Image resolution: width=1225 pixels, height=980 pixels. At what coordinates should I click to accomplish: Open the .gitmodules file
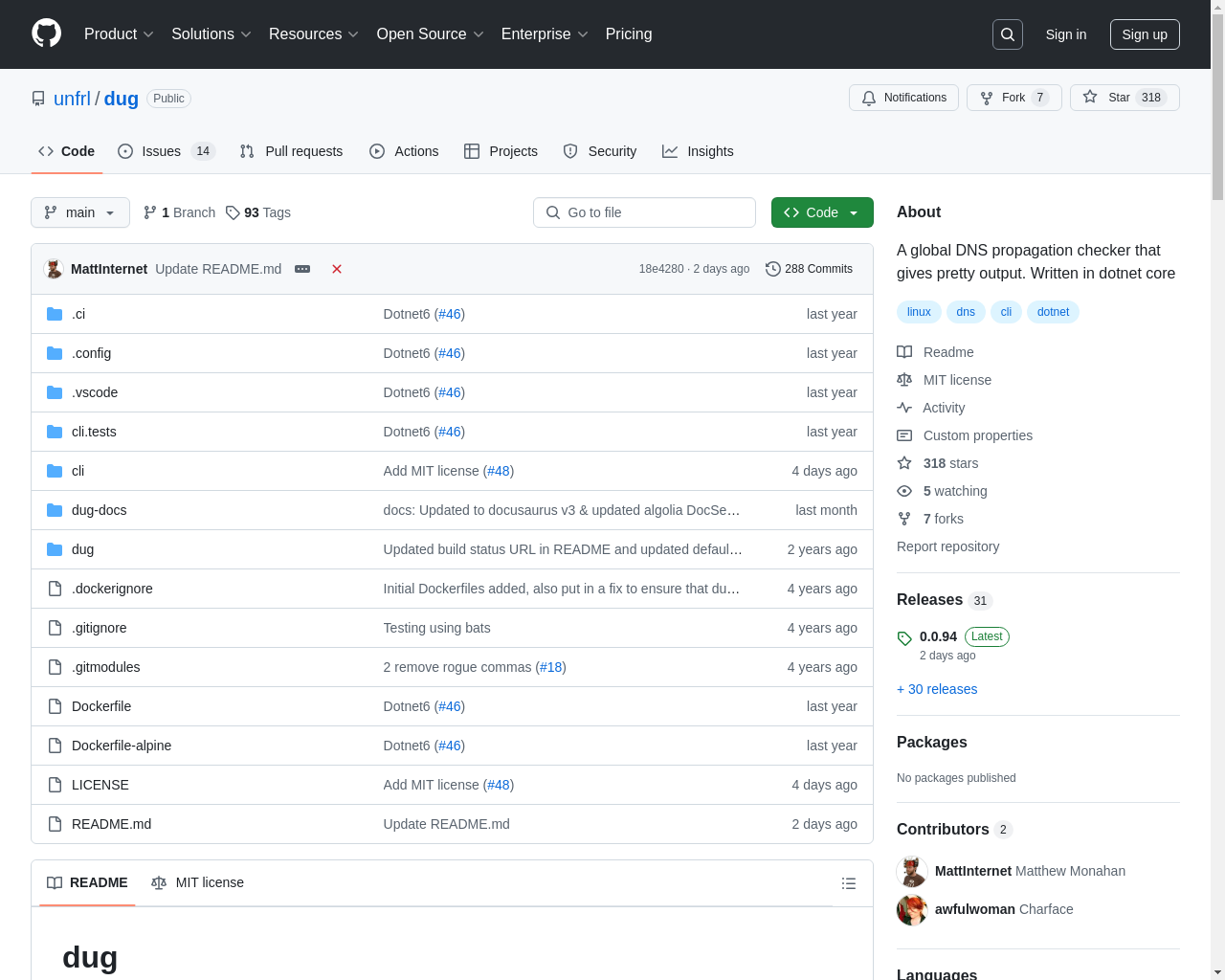pyautogui.click(x=105, y=667)
